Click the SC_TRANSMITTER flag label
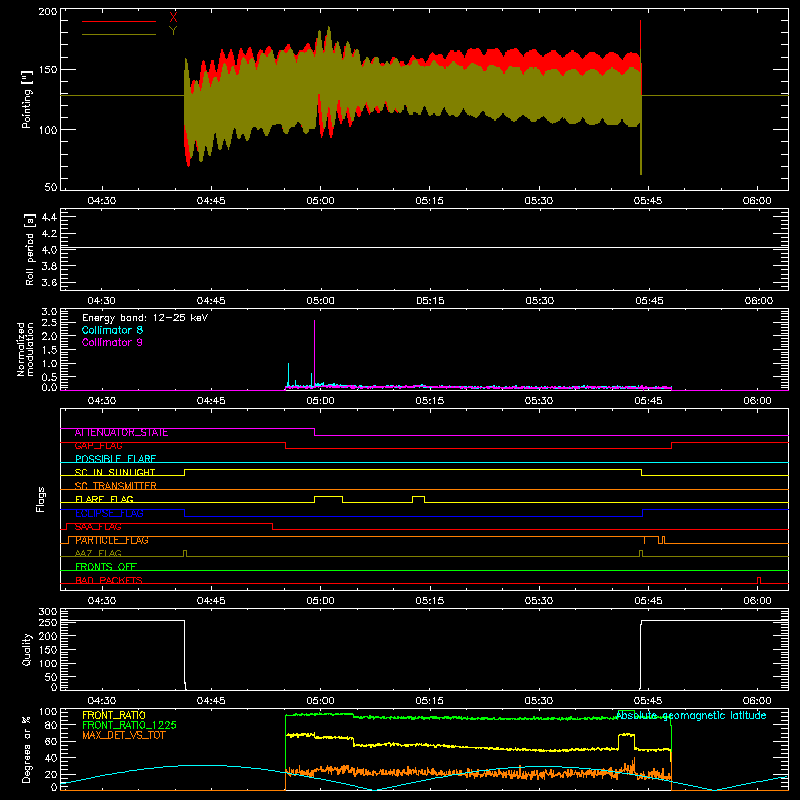The image size is (800, 800). [115, 486]
